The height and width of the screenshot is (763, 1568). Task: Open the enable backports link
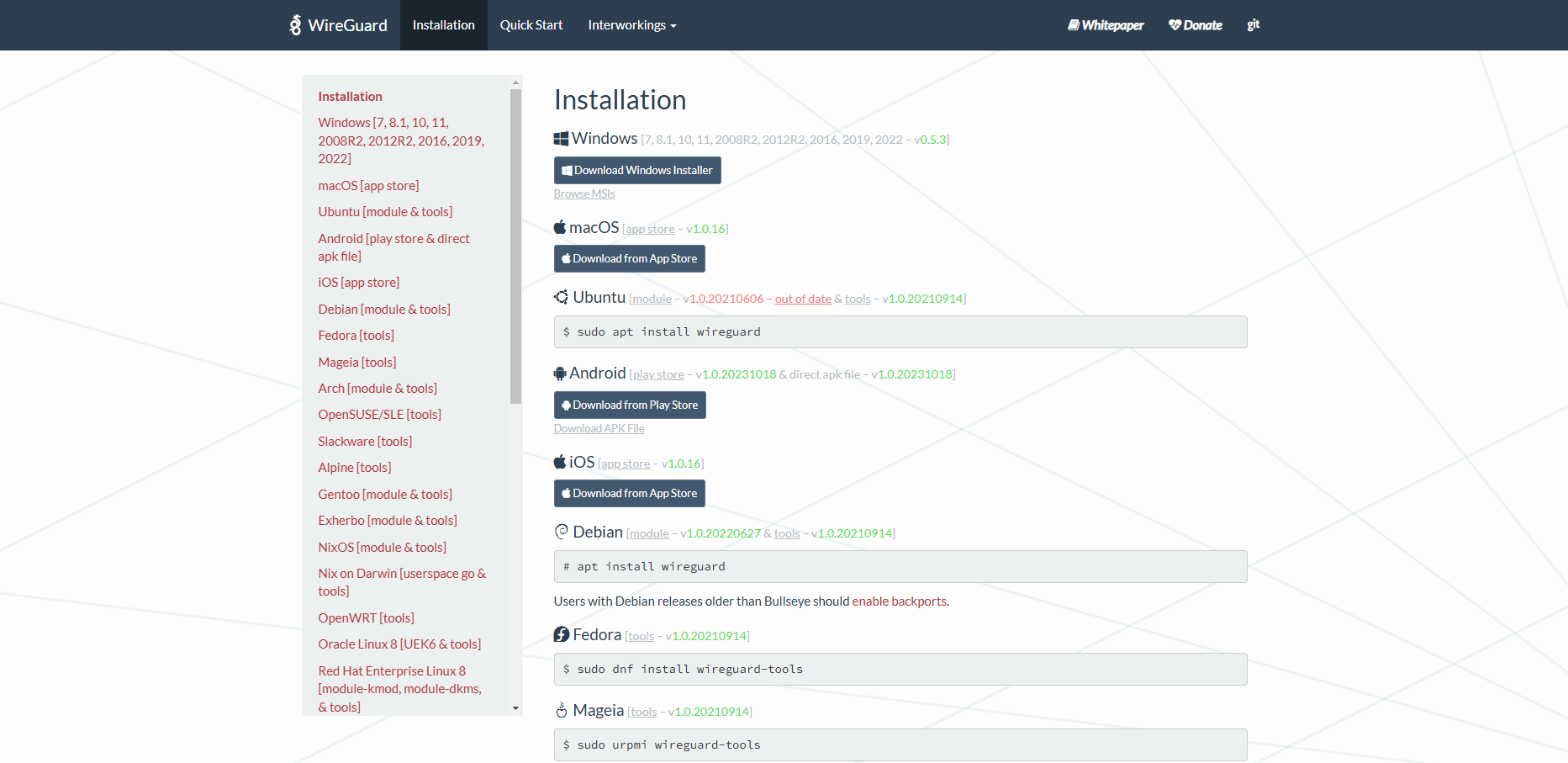click(900, 601)
